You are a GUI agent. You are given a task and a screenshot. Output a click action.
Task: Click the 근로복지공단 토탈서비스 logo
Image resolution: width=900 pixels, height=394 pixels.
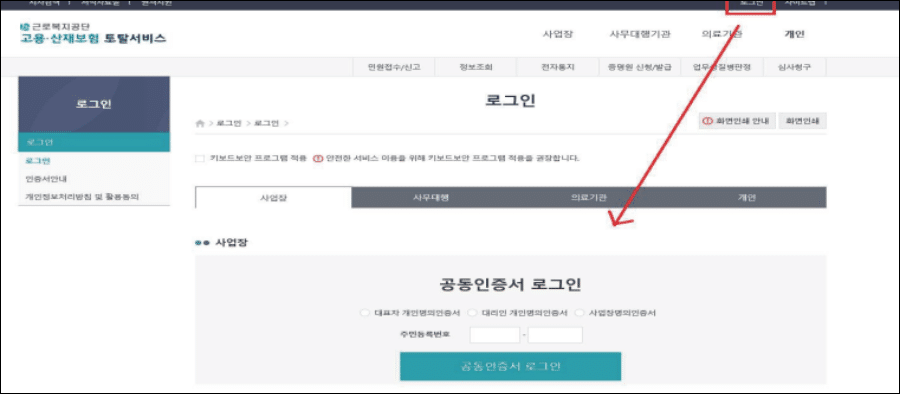point(92,34)
